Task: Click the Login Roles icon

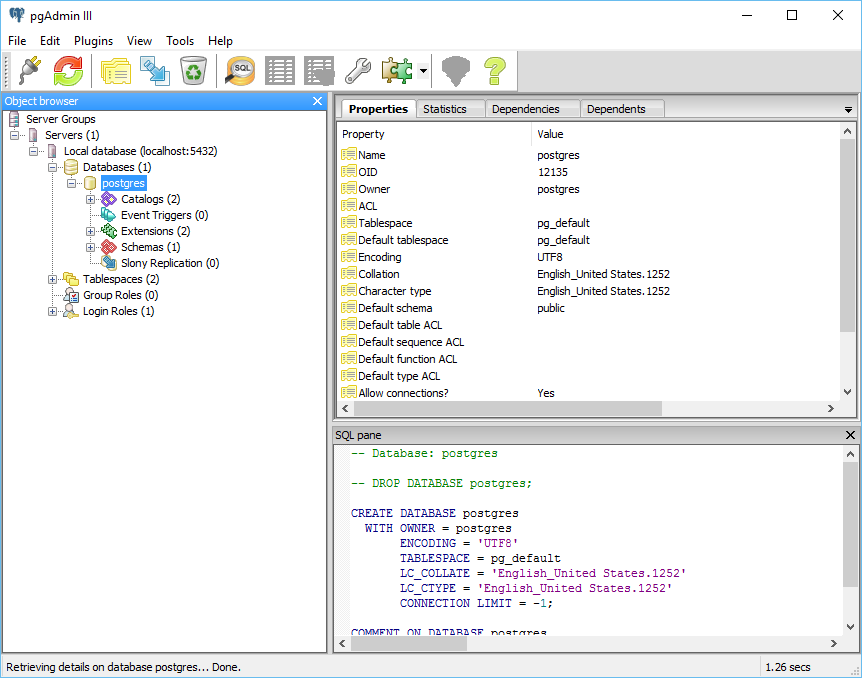Action: pyautogui.click(x=71, y=311)
